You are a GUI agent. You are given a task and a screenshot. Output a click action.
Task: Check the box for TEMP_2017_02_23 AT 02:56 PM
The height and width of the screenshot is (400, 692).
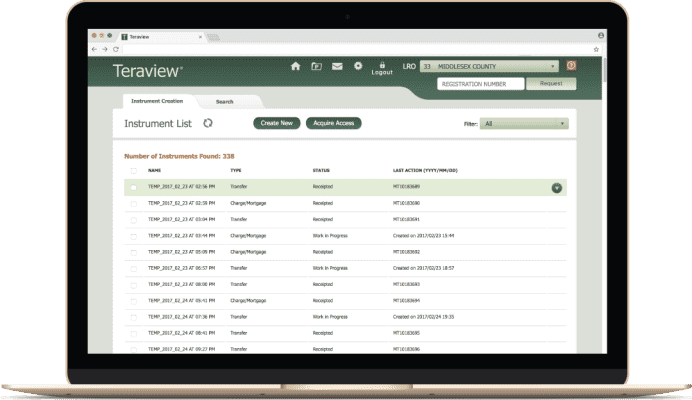tap(134, 187)
